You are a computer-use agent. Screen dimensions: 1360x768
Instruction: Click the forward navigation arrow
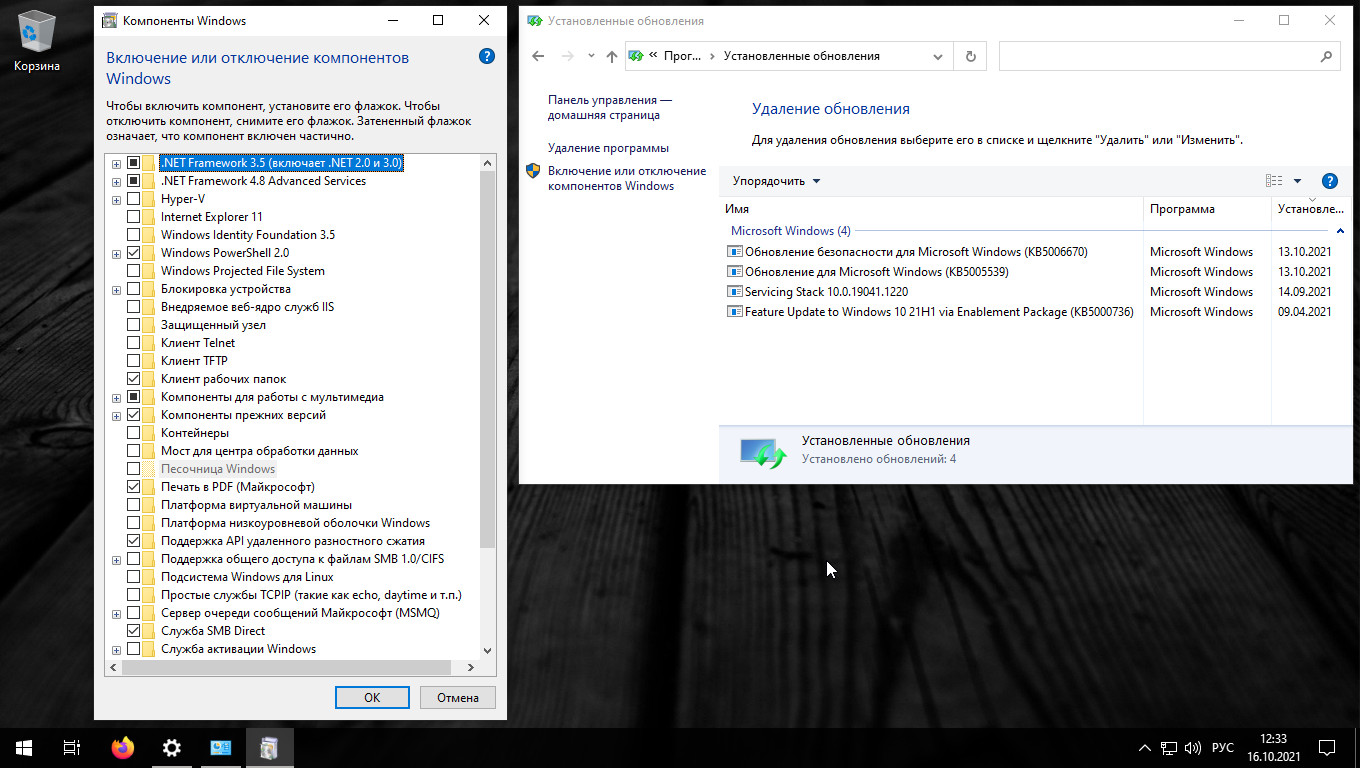(x=568, y=57)
